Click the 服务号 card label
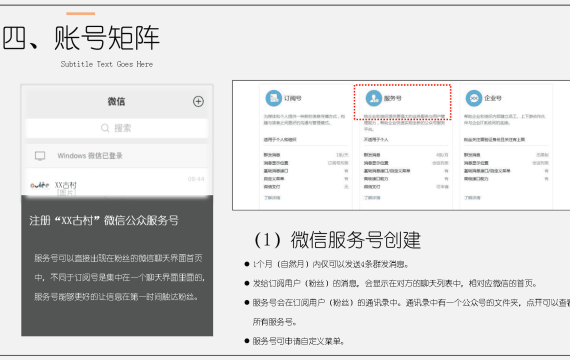Viewport: 570px width, 360px height. point(393,98)
